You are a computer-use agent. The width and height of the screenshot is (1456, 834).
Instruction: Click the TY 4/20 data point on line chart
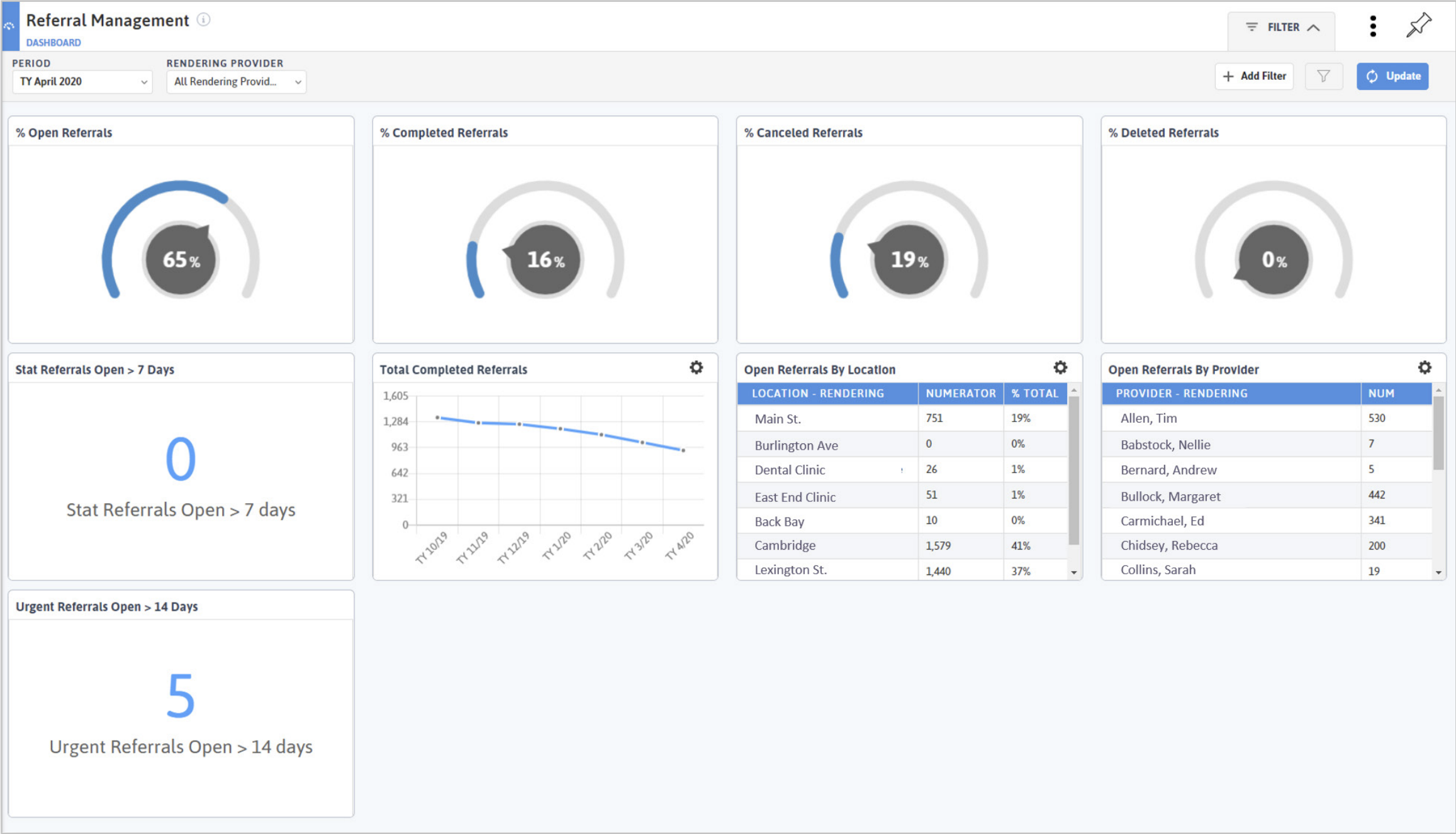[x=683, y=450]
